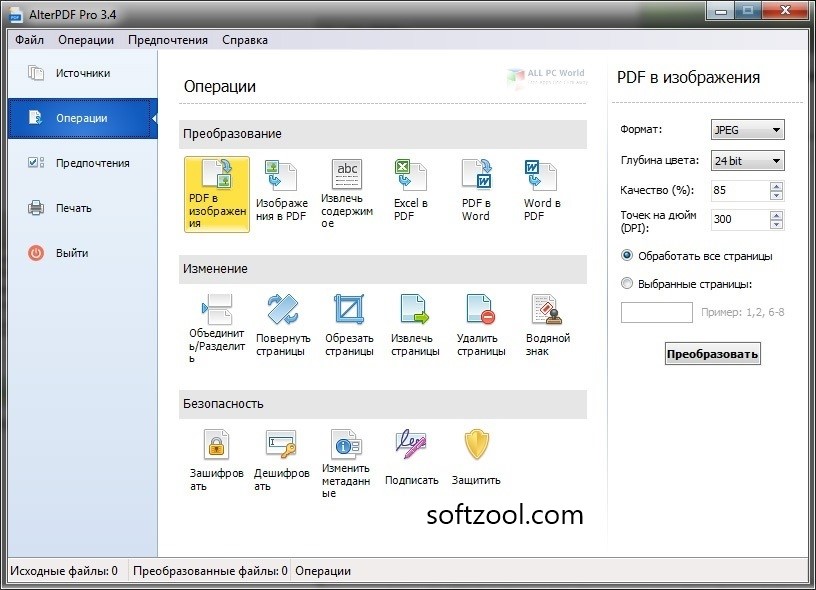This screenshot has height=590, width=816.
Task: Select the PDF в Word converter
Action: pyautogui.click(x=476, y=193)
